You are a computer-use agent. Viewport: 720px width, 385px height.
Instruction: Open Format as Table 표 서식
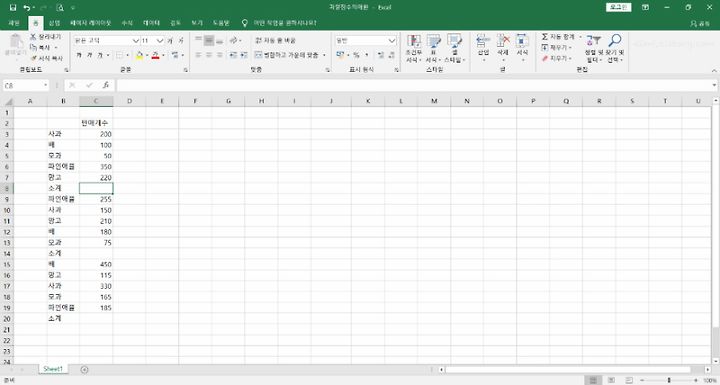[433, 48]
